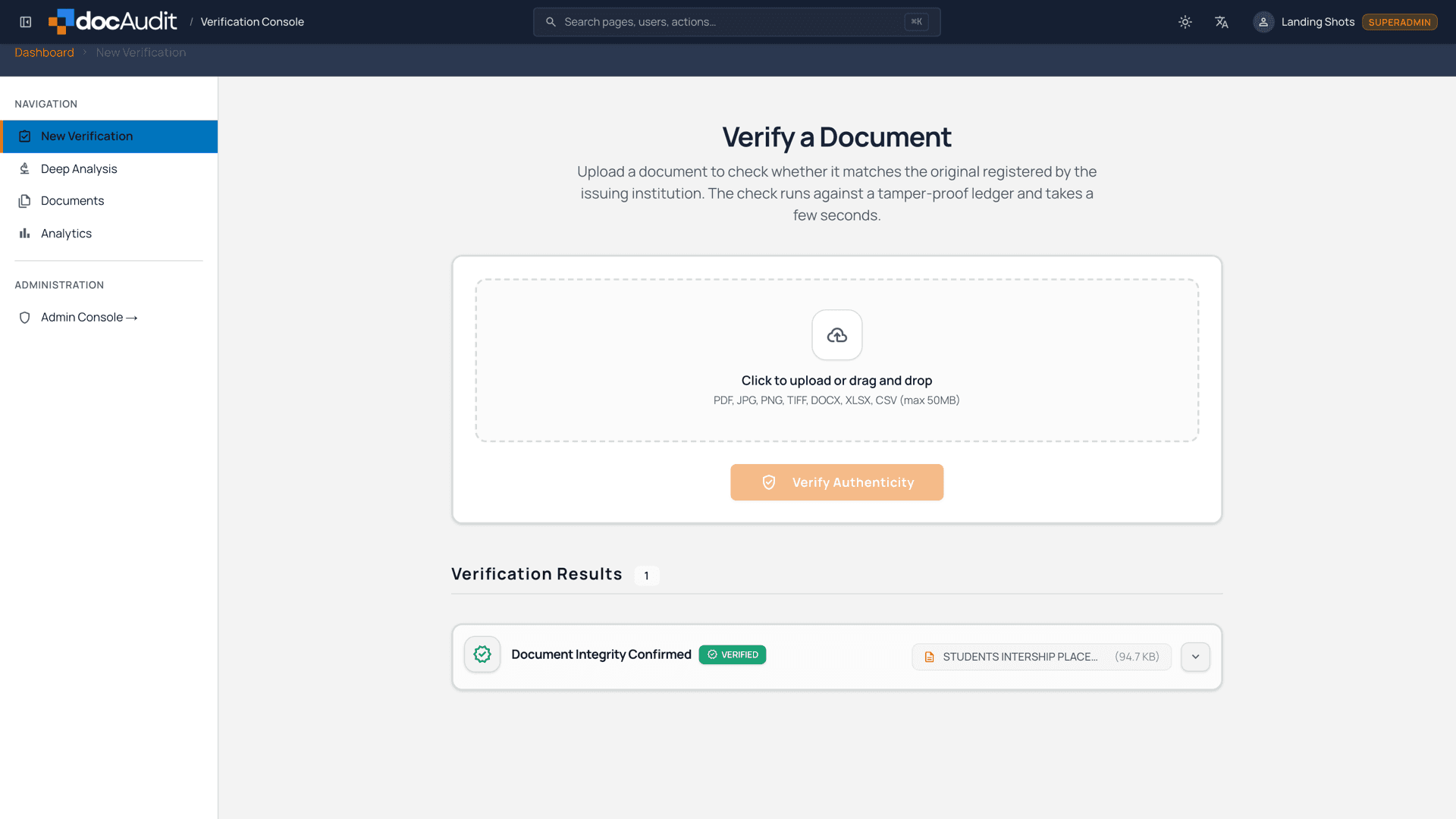Click the cloud upload icon

pyautogui.click(x=837, y=335)
